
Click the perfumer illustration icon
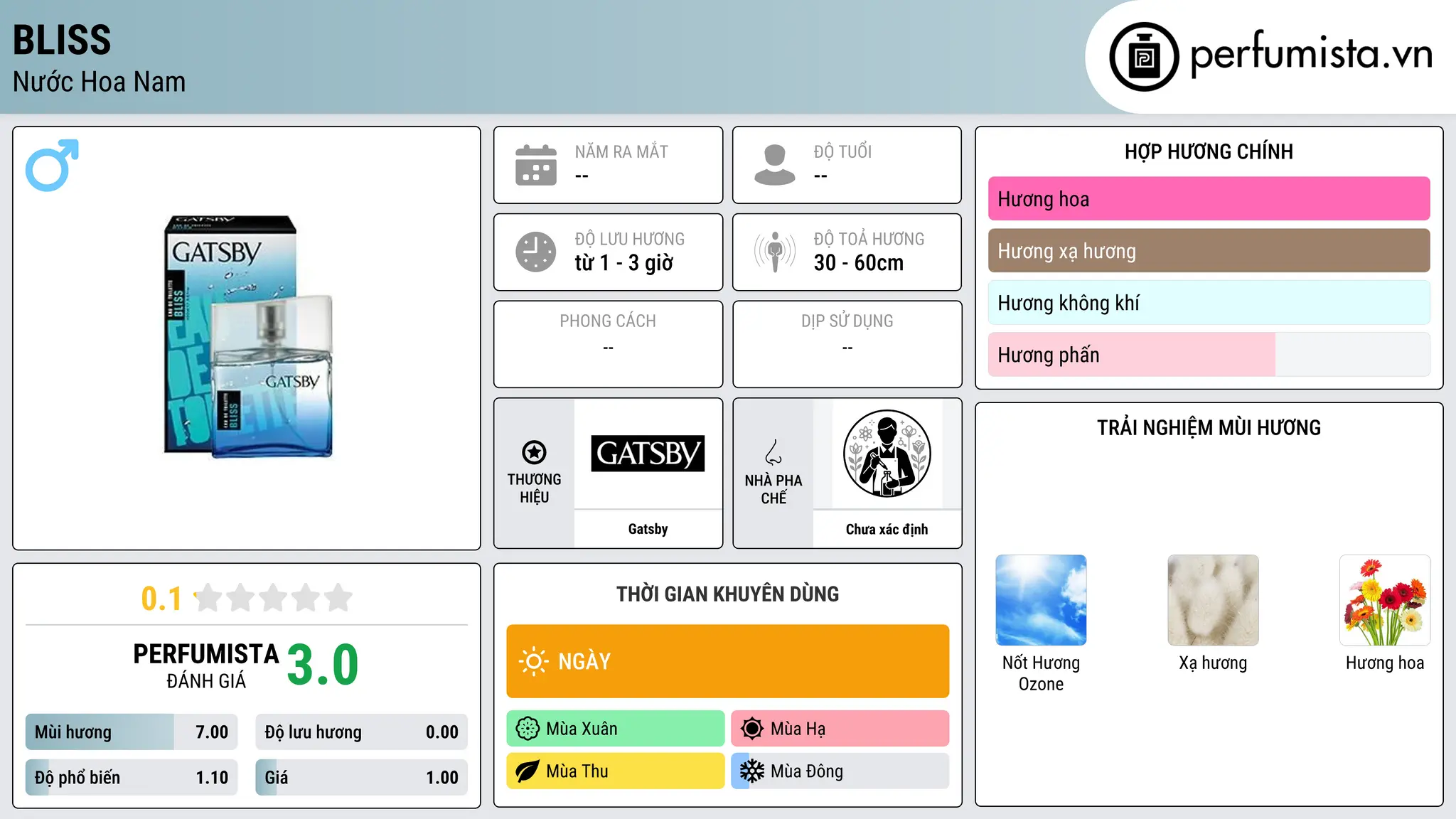(887, 454)
